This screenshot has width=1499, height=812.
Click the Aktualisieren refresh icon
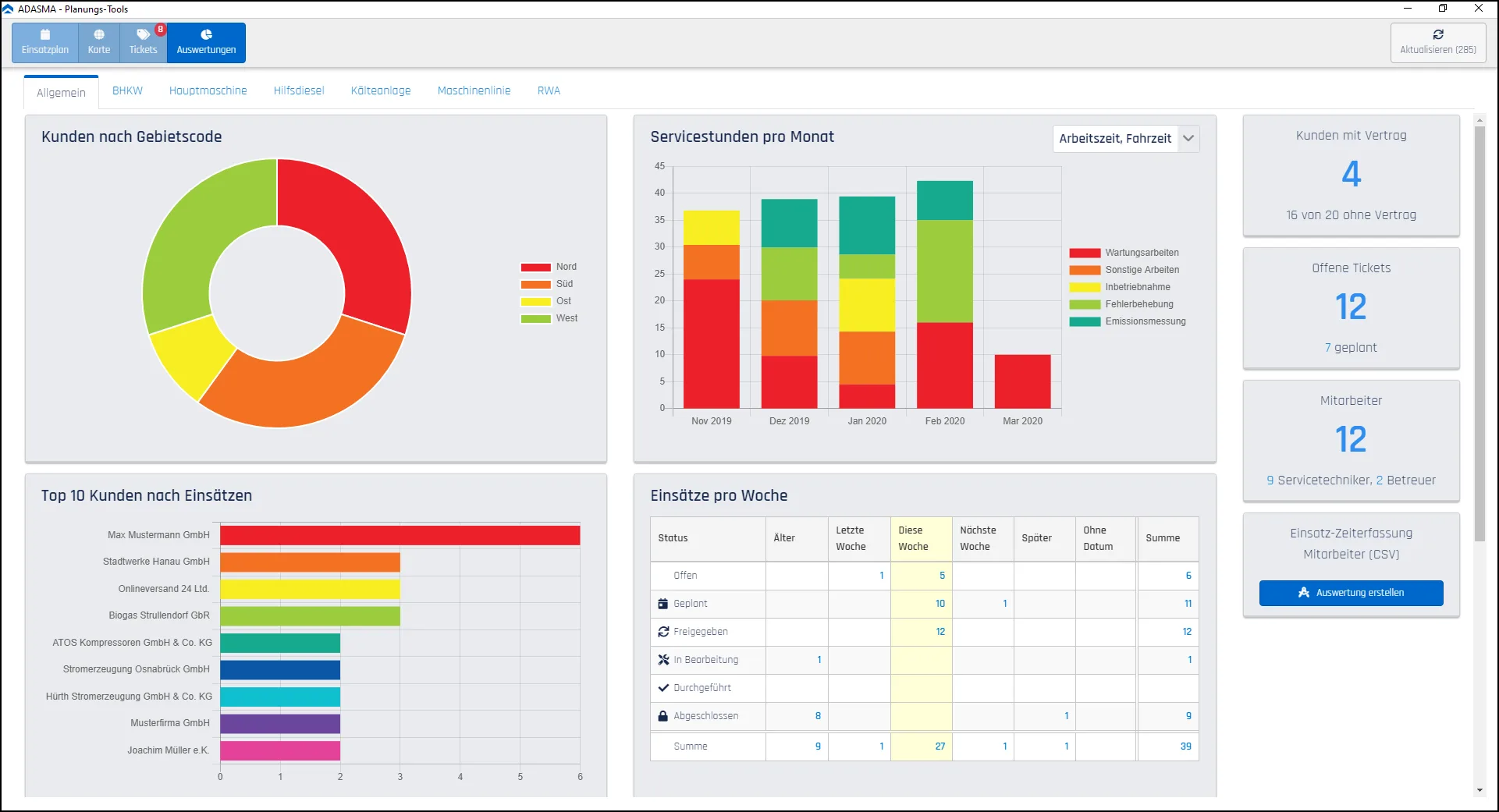coord(1438,34)
